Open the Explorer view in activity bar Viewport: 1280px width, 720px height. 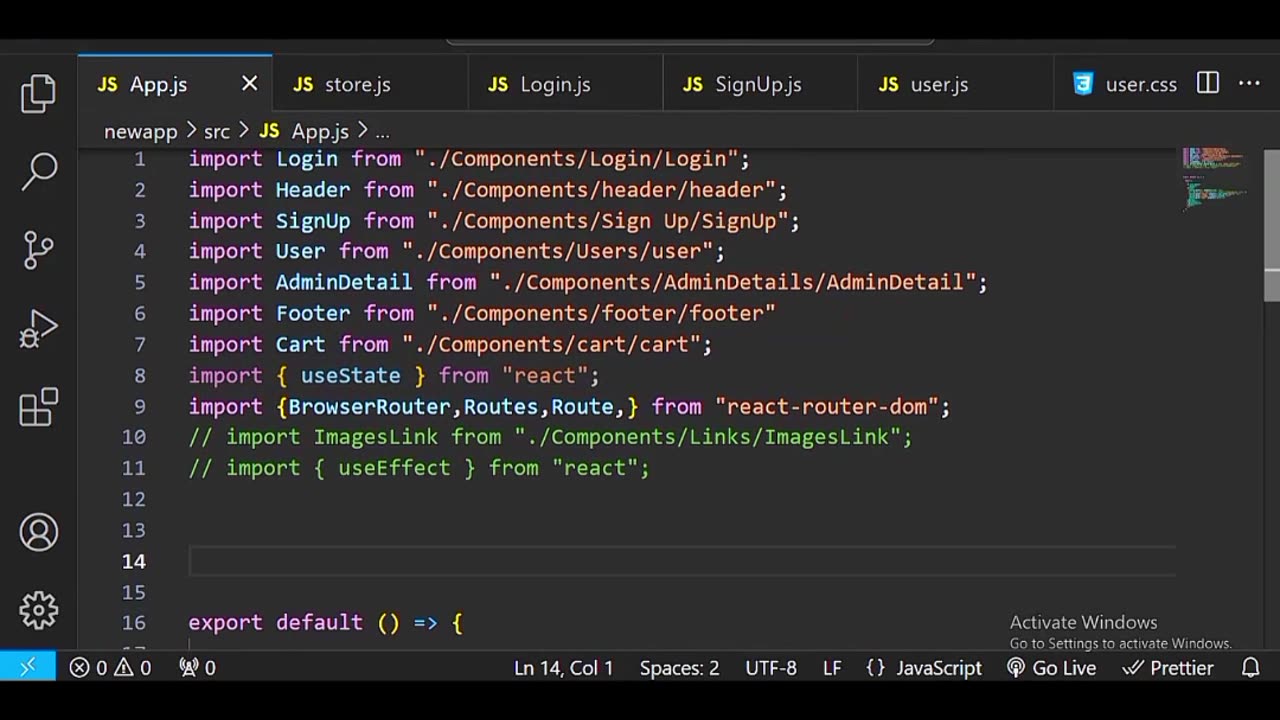[x=38, y=93]
